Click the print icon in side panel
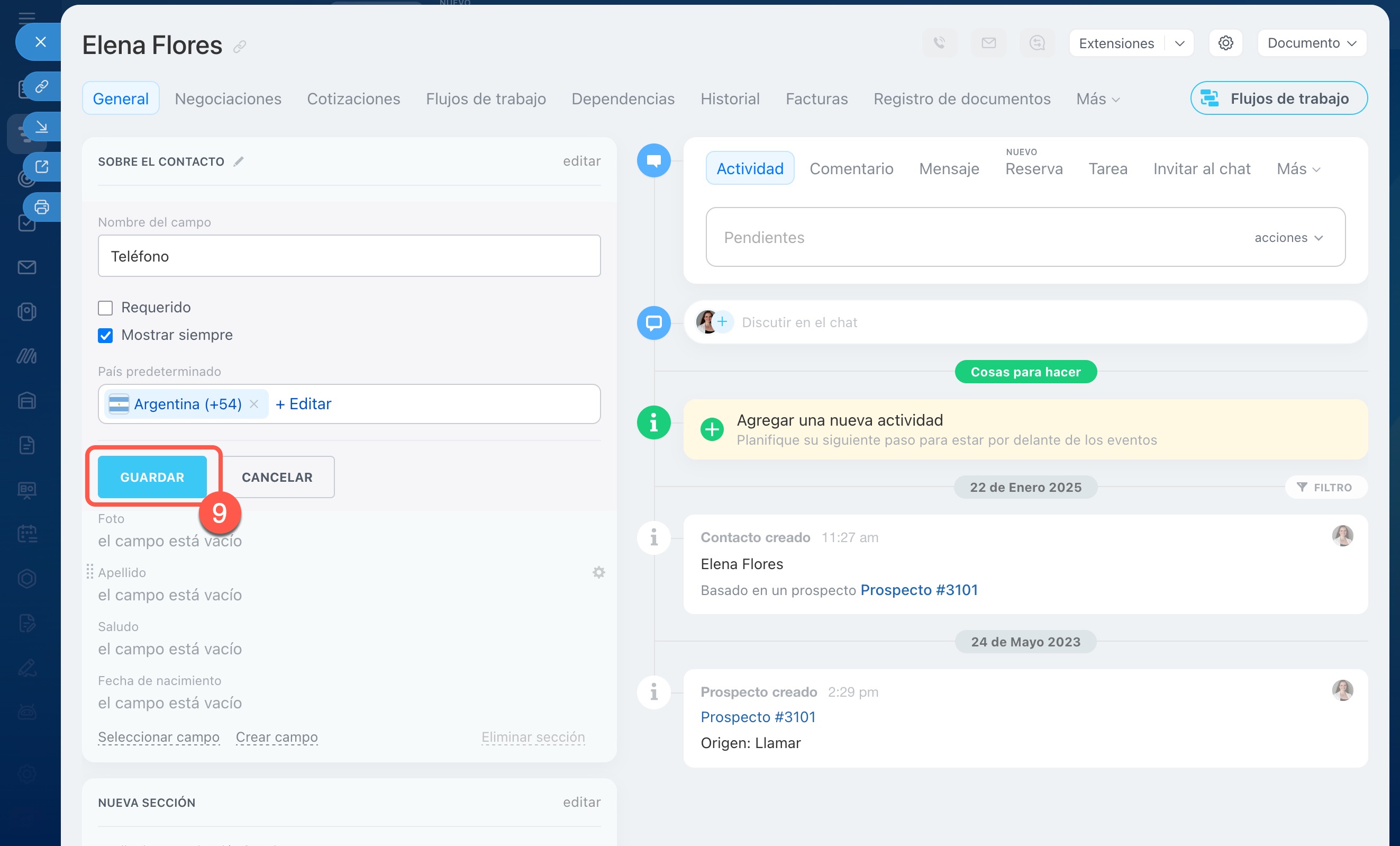 coord(41,207)
